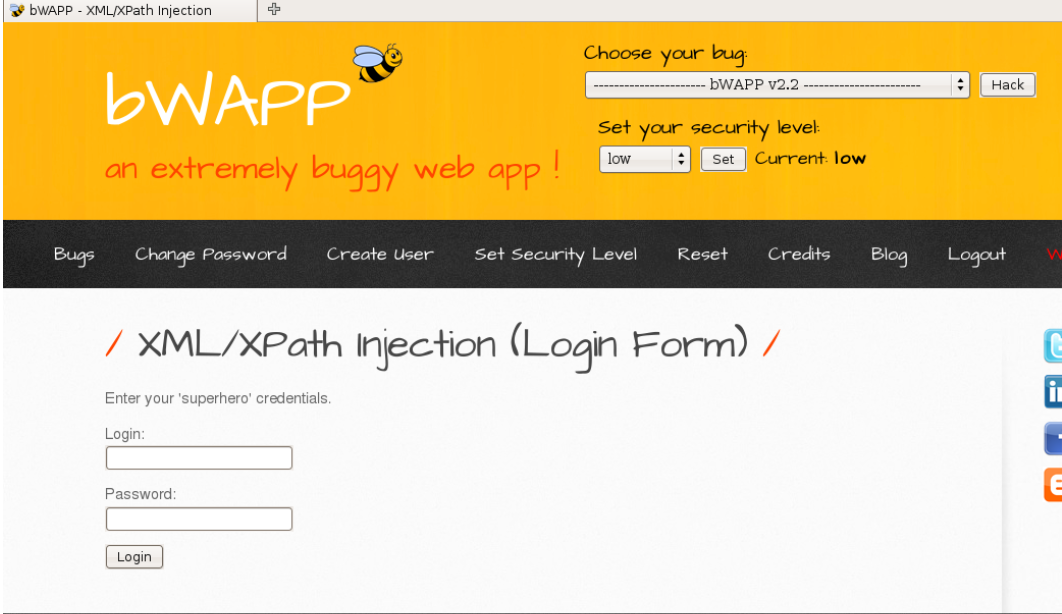This screenshot has width=1062, height=614.
Task: Click the 'an extremely buggy web app' tagline
Action: coord(333,169)
